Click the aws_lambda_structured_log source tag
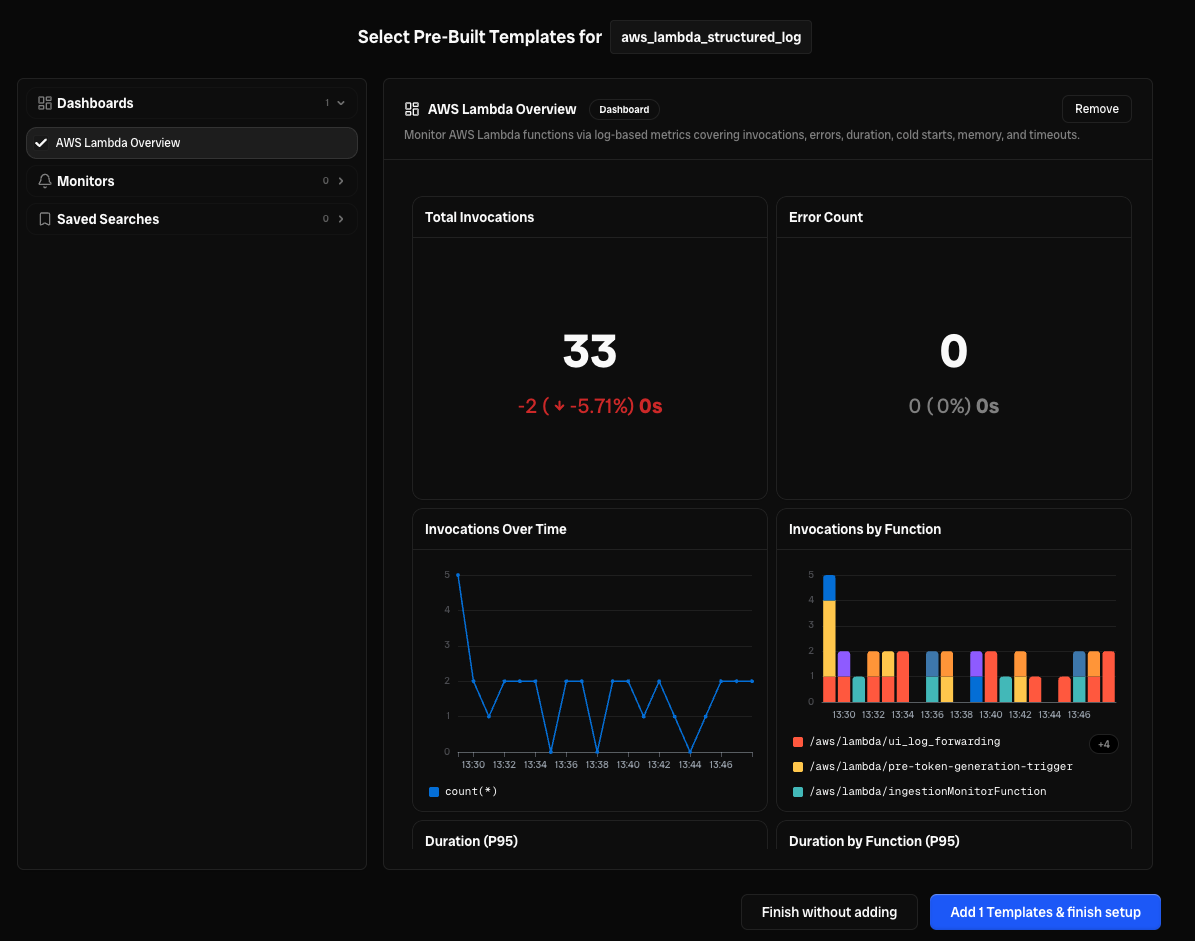 click(x=710, y=37)
